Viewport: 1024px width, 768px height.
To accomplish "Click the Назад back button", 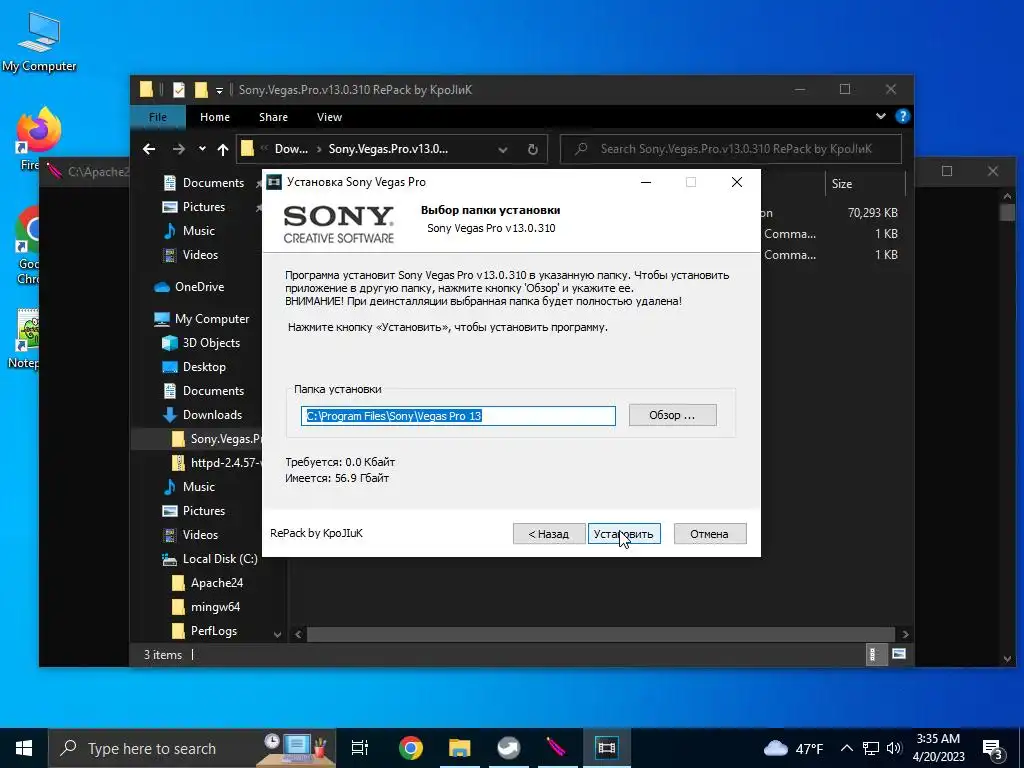I will [549, 534].
